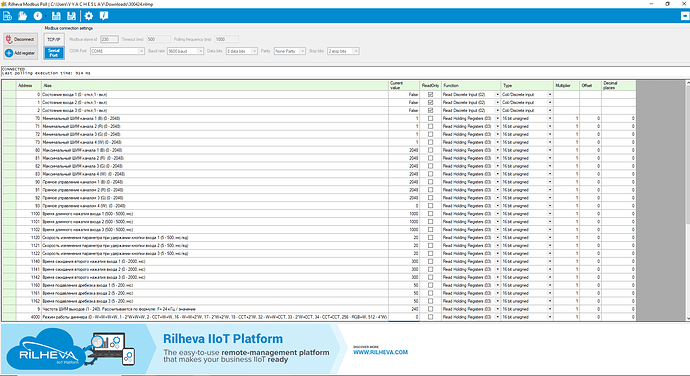Open the WWW.RILHEVA.COM link

point(380,352)
